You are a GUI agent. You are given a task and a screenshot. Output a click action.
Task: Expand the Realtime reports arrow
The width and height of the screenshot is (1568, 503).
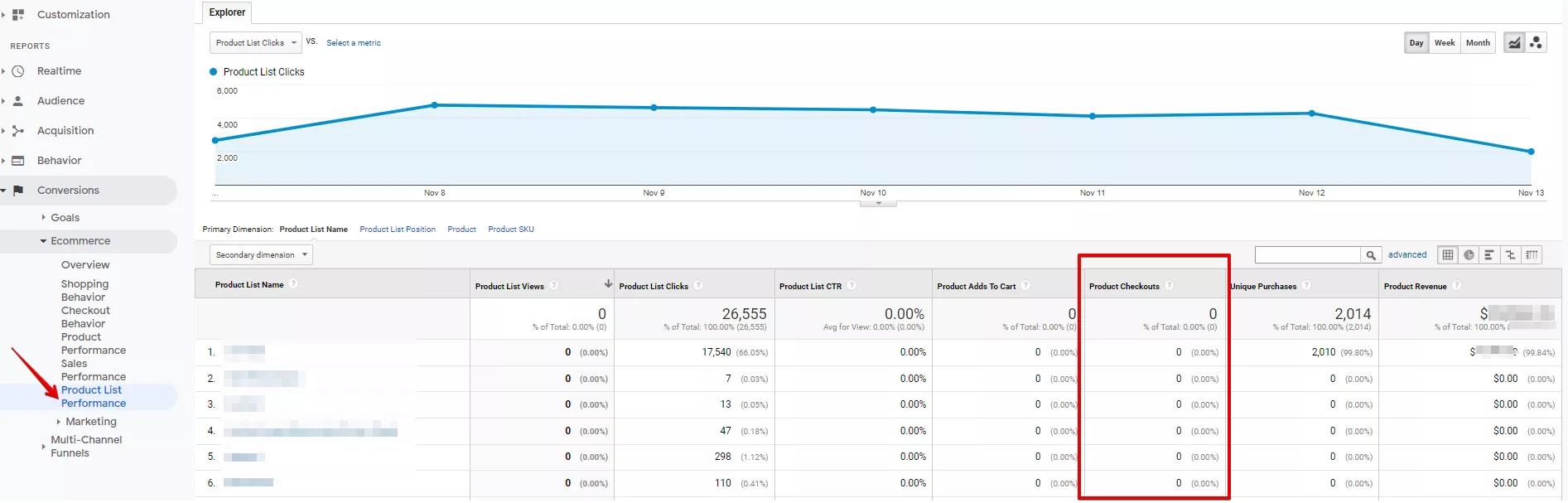click(3, 71)
